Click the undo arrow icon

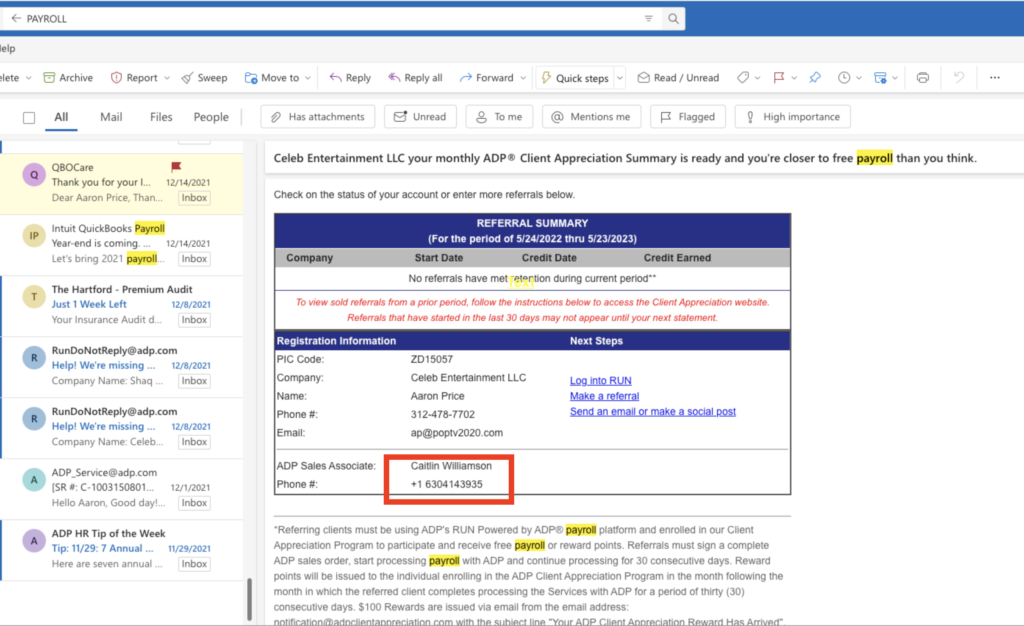pyautogui.click(x=958, y=78)
